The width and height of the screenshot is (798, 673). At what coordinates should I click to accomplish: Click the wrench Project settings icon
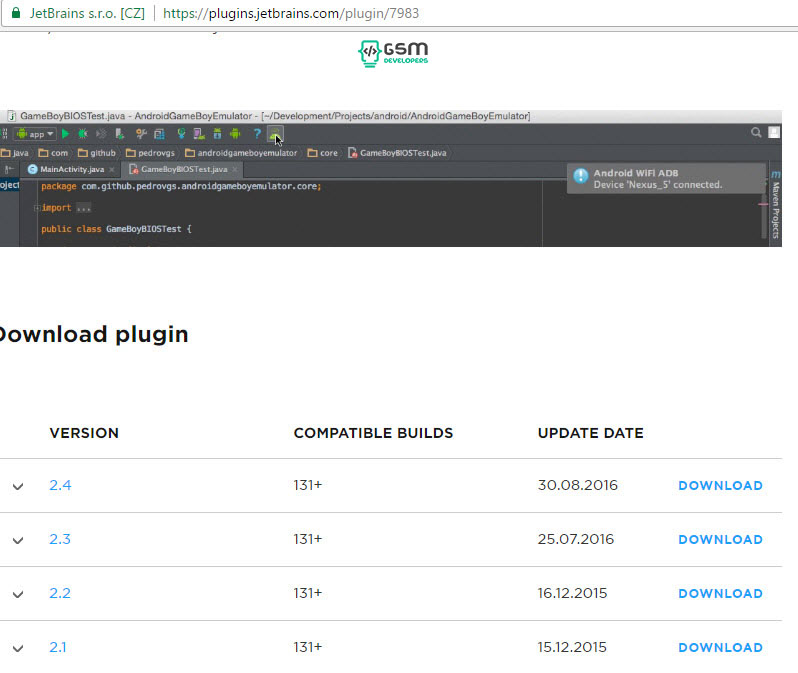[x=141, y=134]
